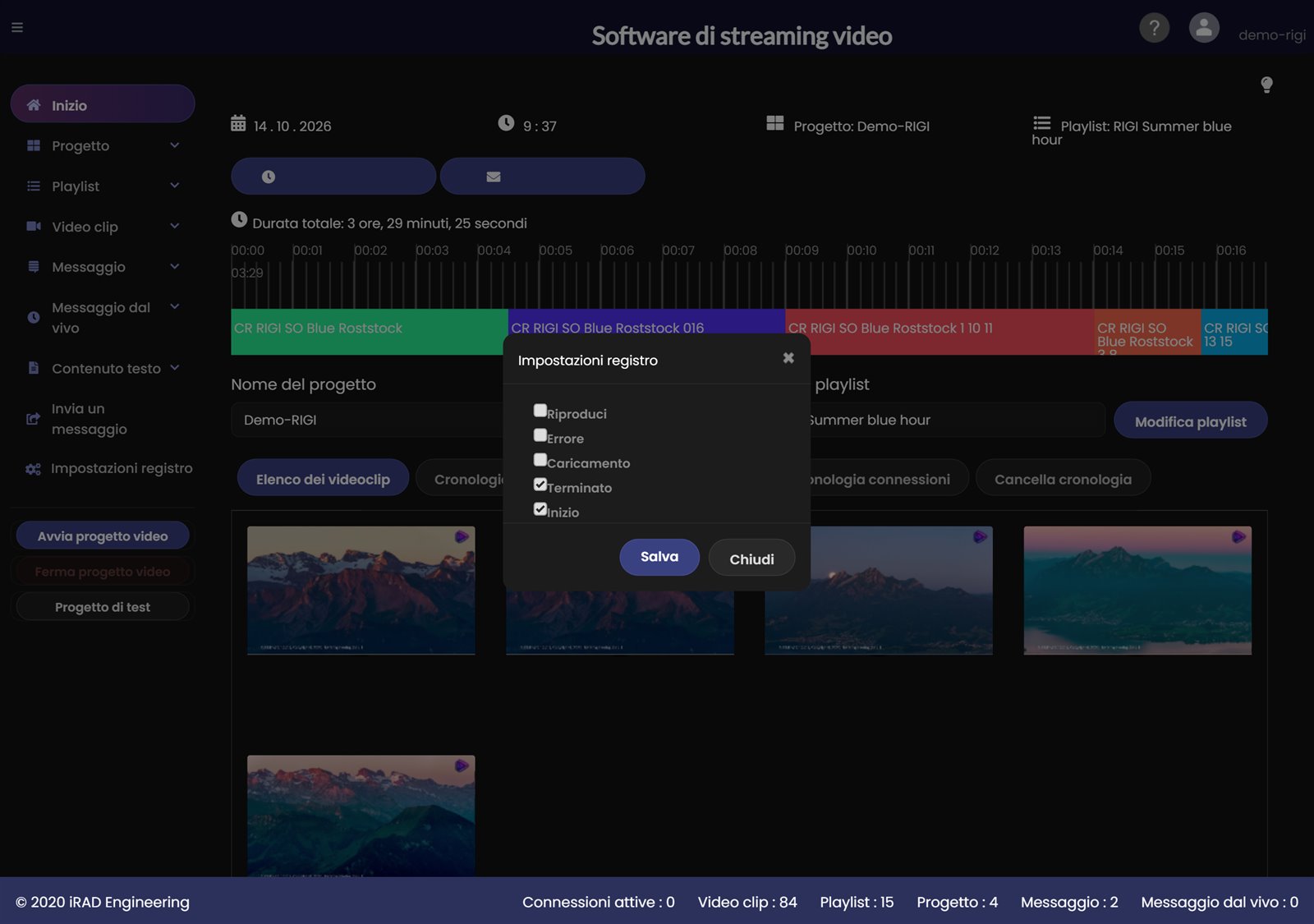Open the user profile avatar icon
Screen dimensions: 1314x924
(x=1204, y=28)
